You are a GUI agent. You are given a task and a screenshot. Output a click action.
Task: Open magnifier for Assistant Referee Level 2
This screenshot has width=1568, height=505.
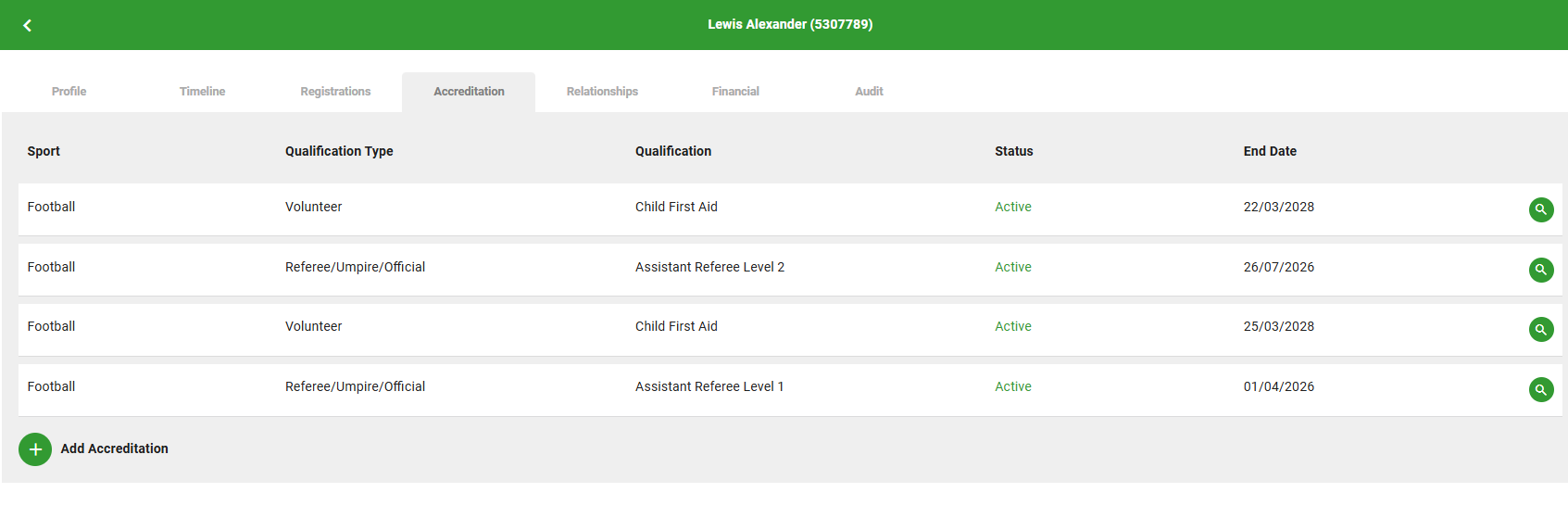coord(1541,270)
